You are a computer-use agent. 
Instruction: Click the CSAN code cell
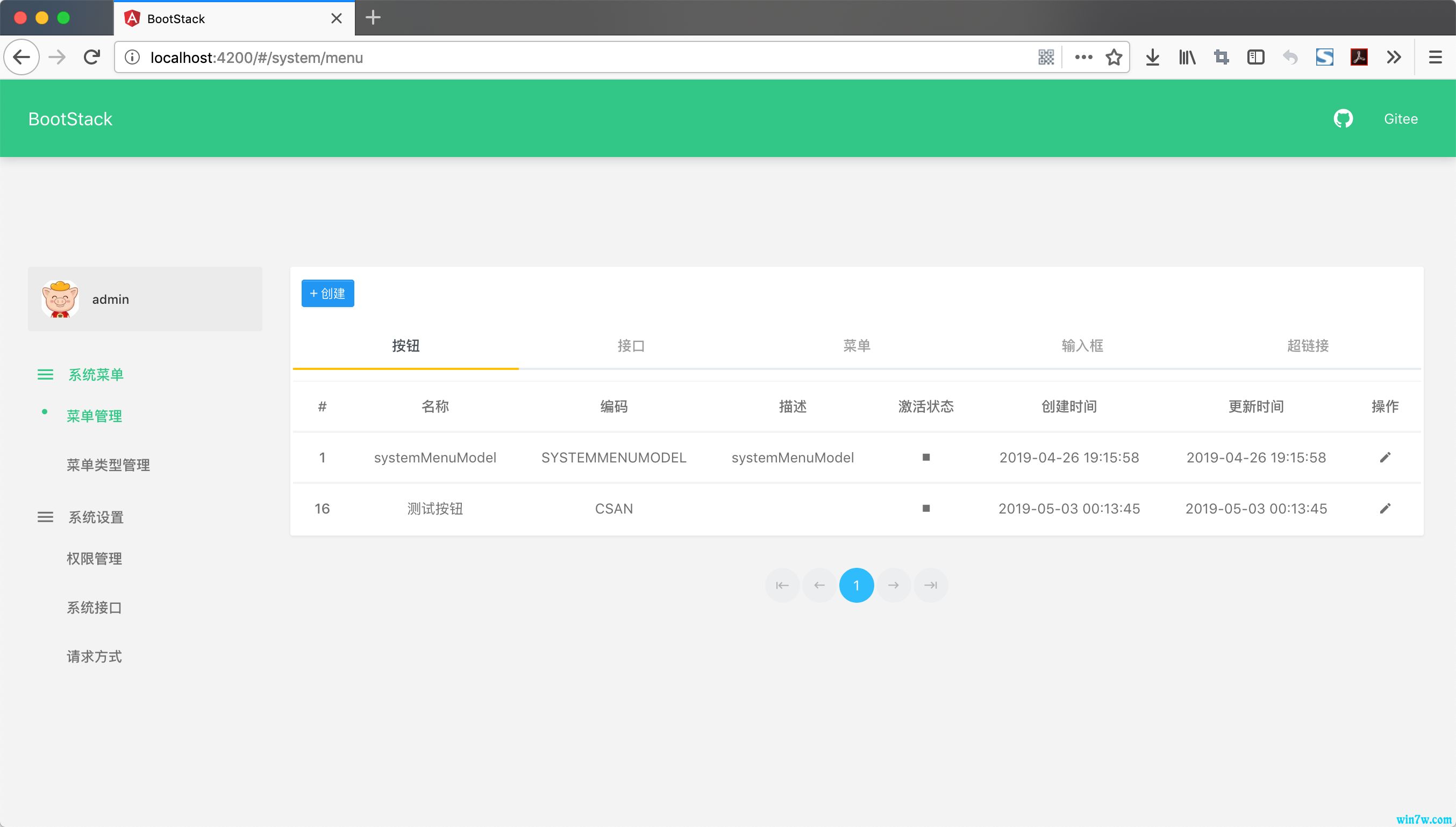coord(614,508)
